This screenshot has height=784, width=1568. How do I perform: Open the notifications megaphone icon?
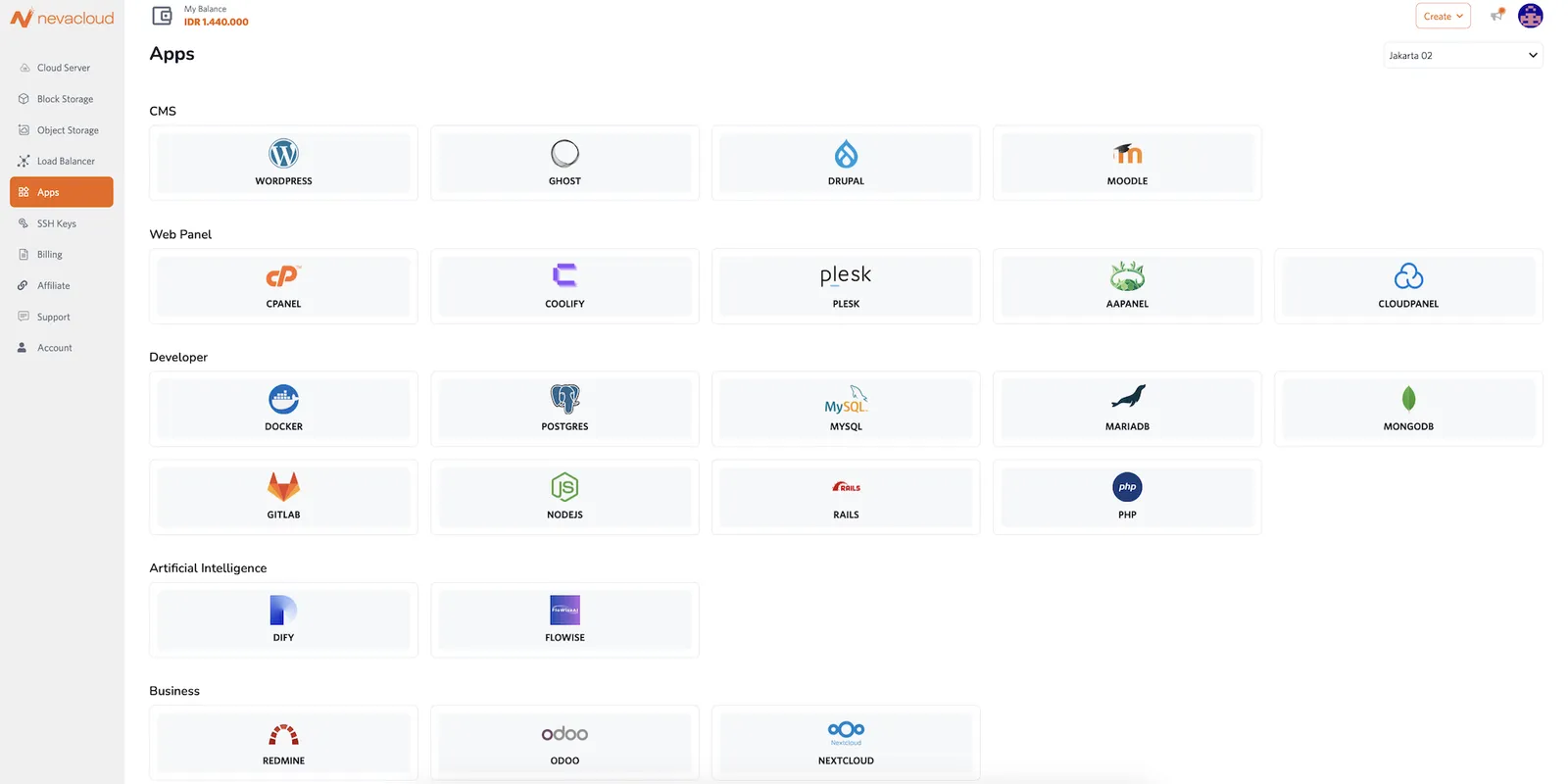point(1496,16)
